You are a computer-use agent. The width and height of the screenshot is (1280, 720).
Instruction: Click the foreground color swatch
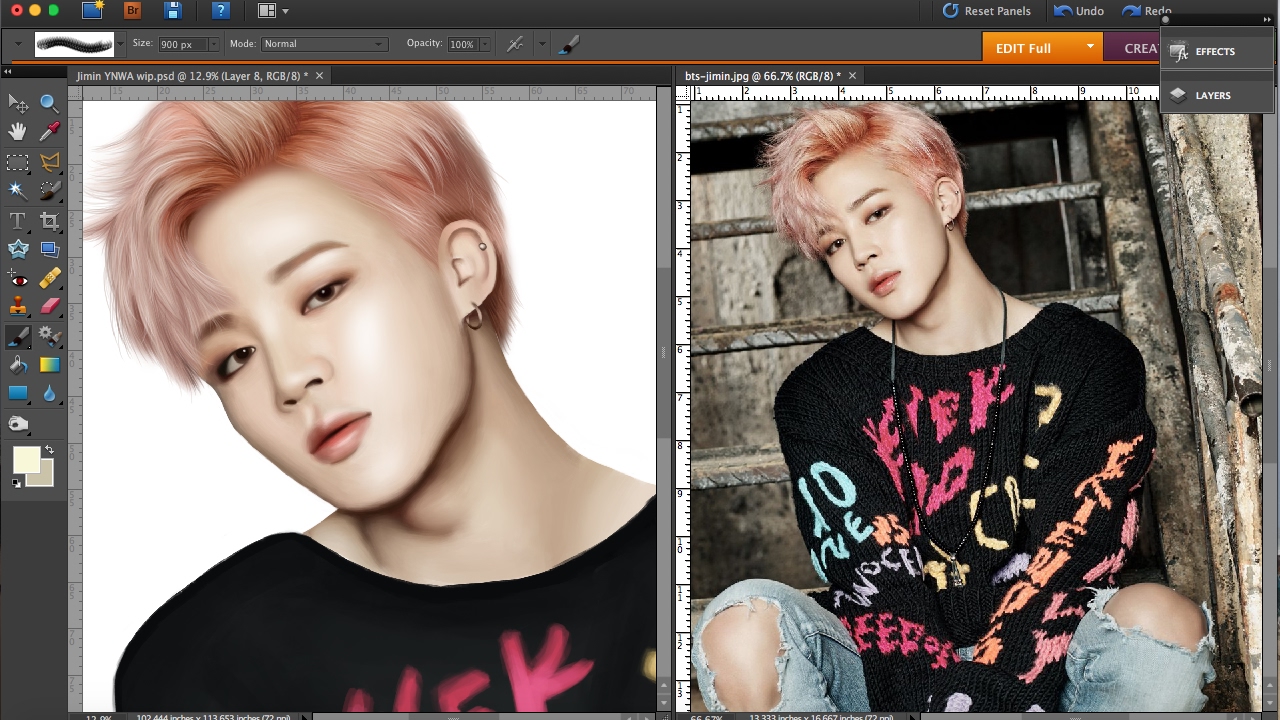tap(26, 460)
